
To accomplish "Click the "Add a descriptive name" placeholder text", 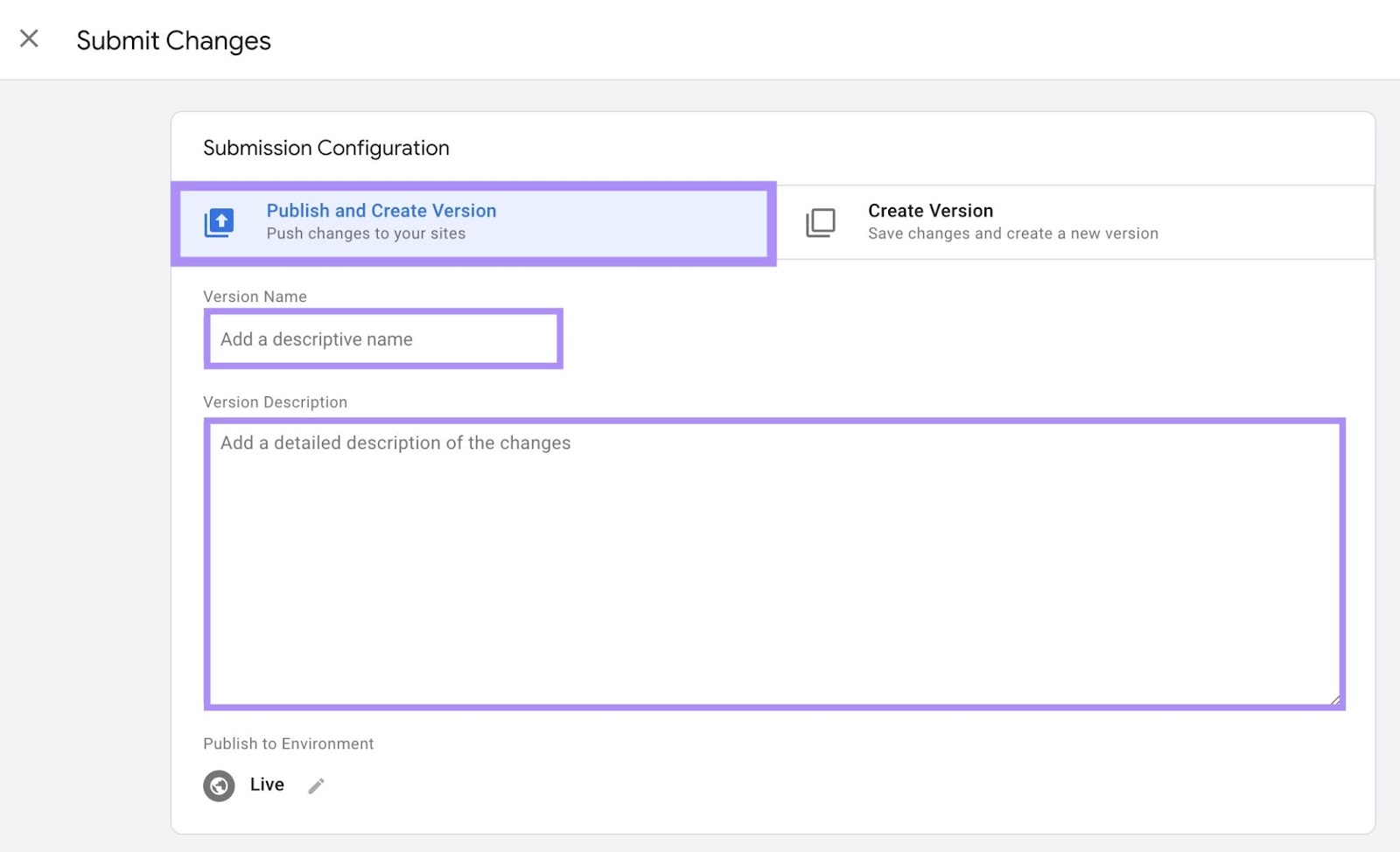I will (x=316, y=339).
